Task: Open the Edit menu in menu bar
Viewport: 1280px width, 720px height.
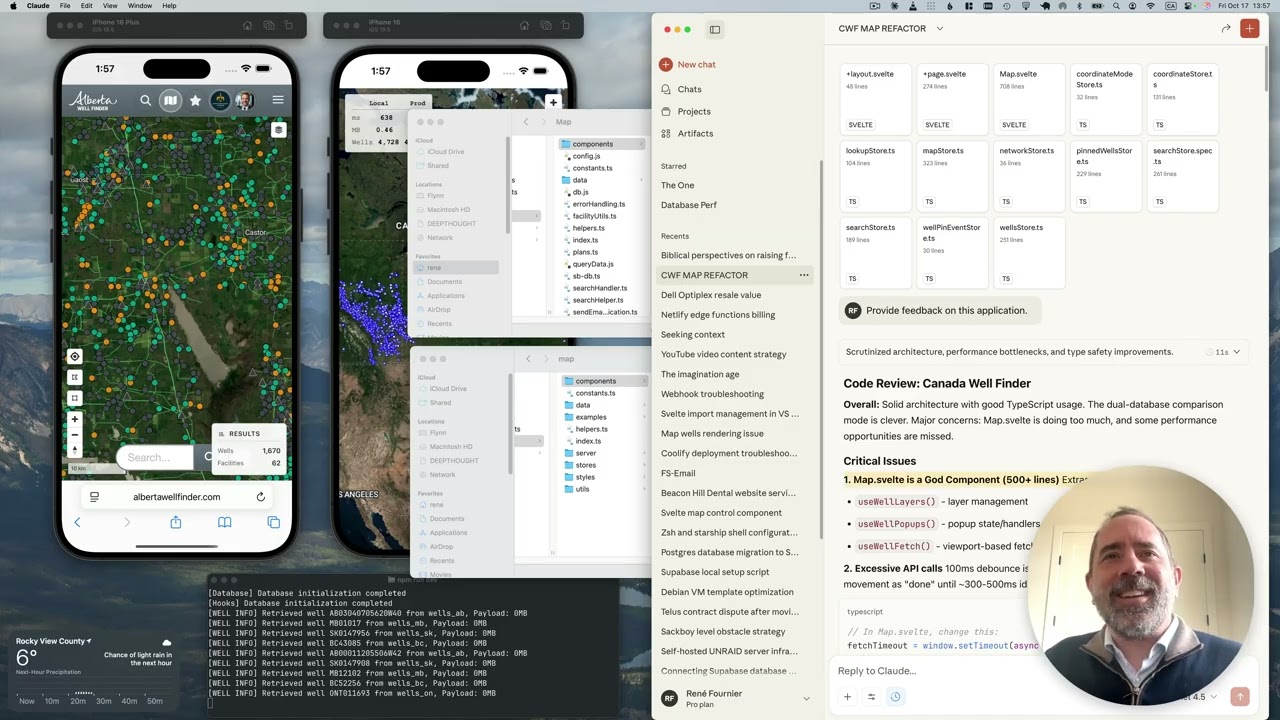Action: [87, 6]
